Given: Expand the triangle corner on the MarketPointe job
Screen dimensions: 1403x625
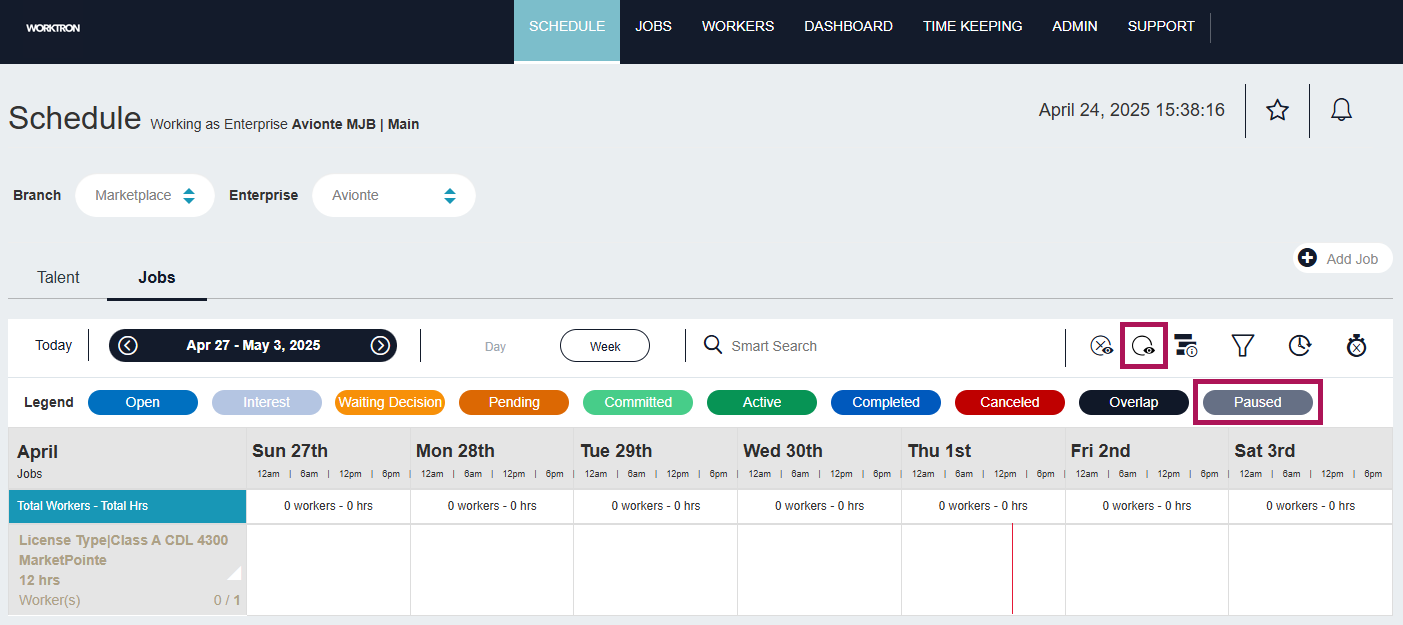Looking at the screenshot, I should click(x=235, y=573).
